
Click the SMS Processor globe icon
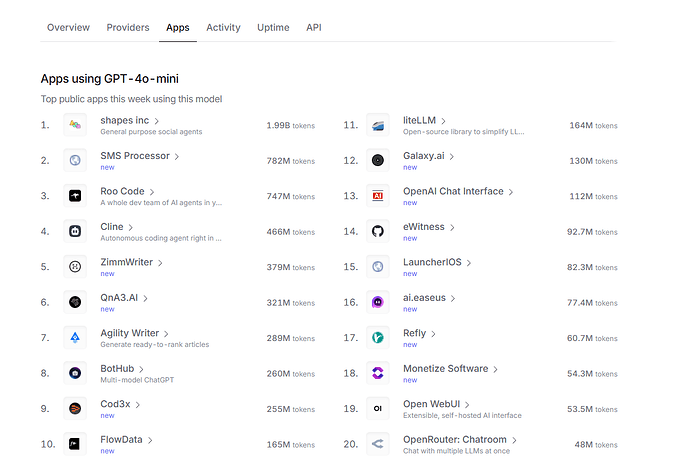tap(75, 160)
